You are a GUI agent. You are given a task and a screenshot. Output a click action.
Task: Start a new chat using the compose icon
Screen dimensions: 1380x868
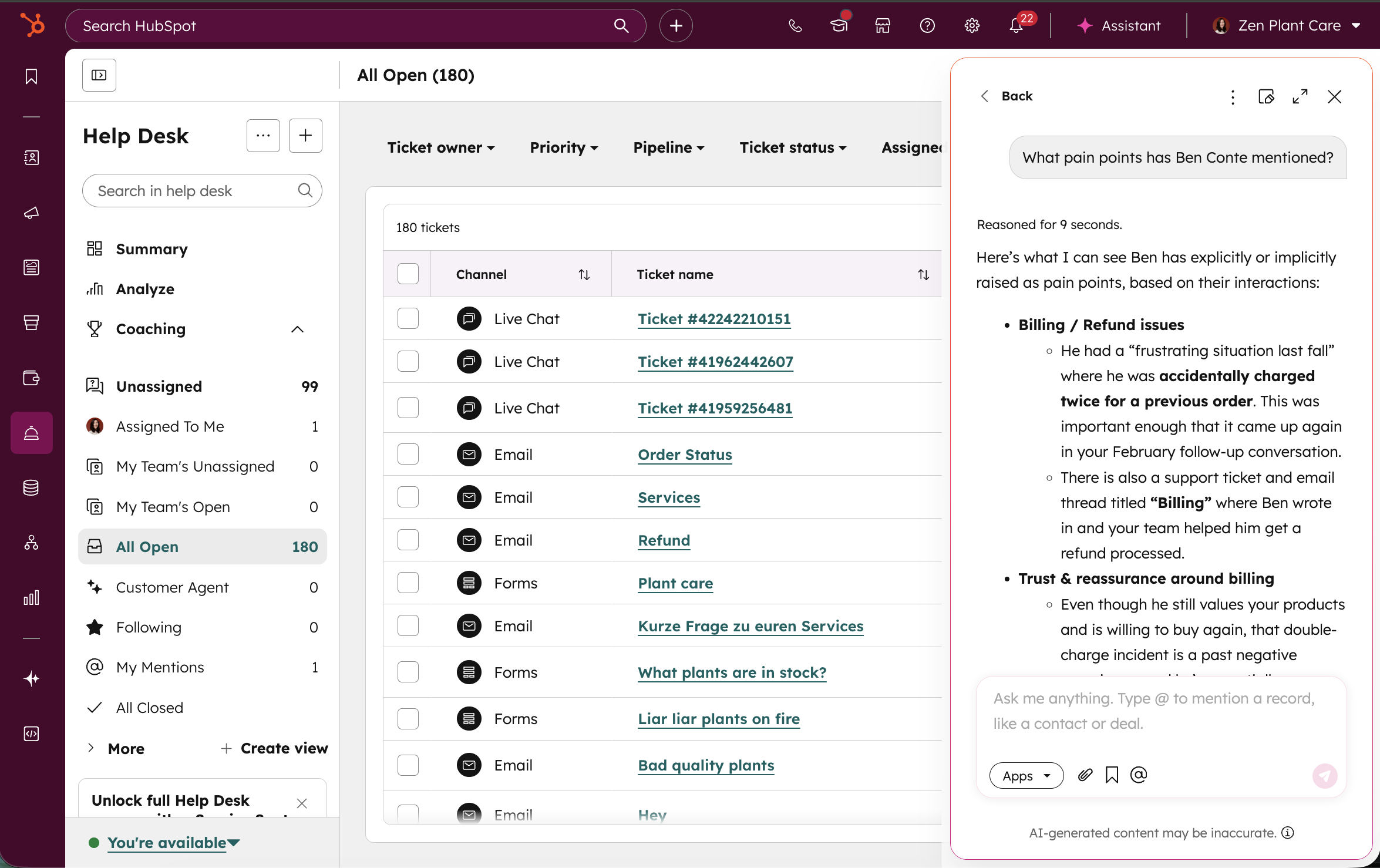click(x=1266, y=96)
